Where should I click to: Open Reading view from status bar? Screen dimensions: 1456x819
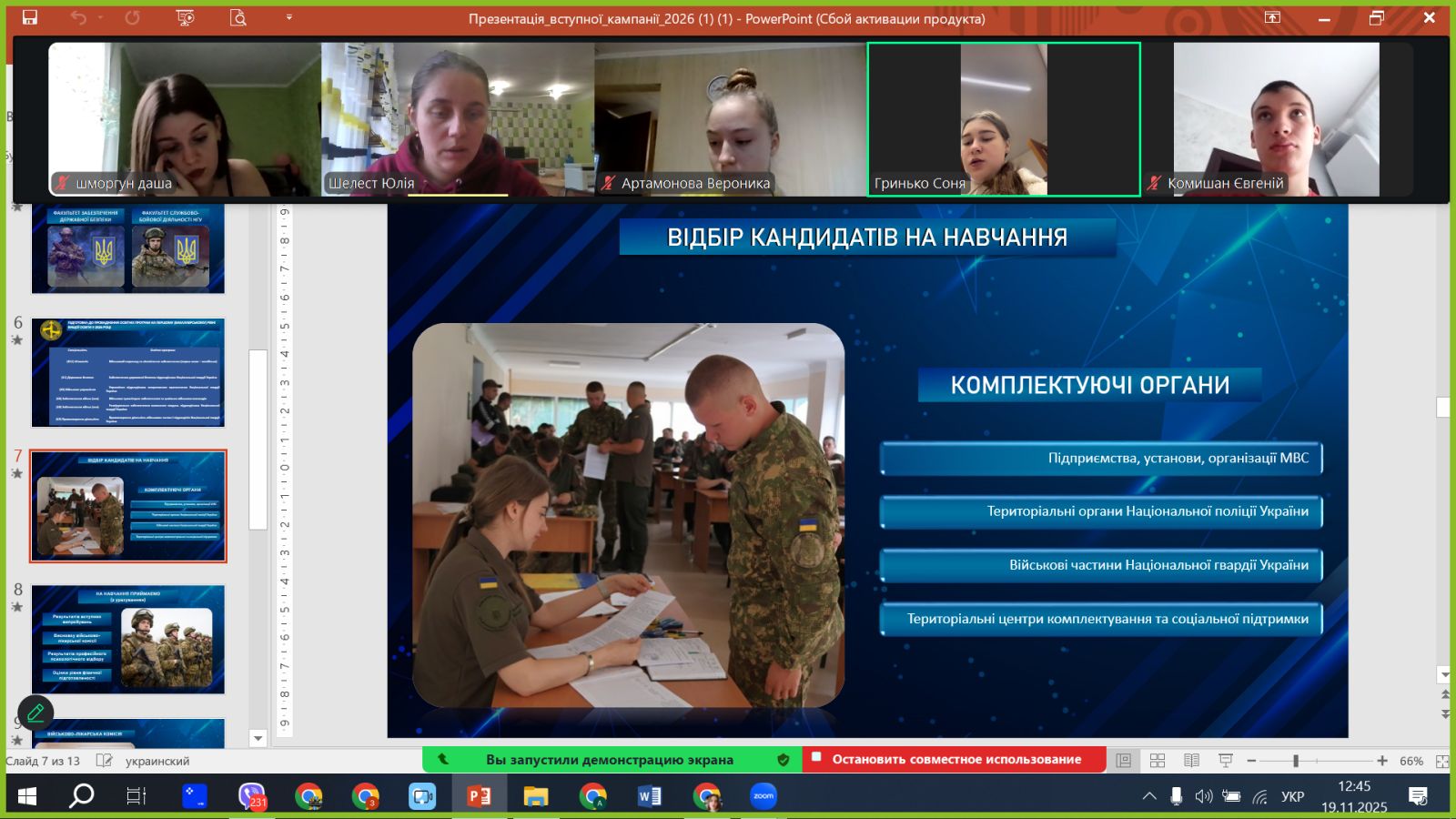[1191, 761]
